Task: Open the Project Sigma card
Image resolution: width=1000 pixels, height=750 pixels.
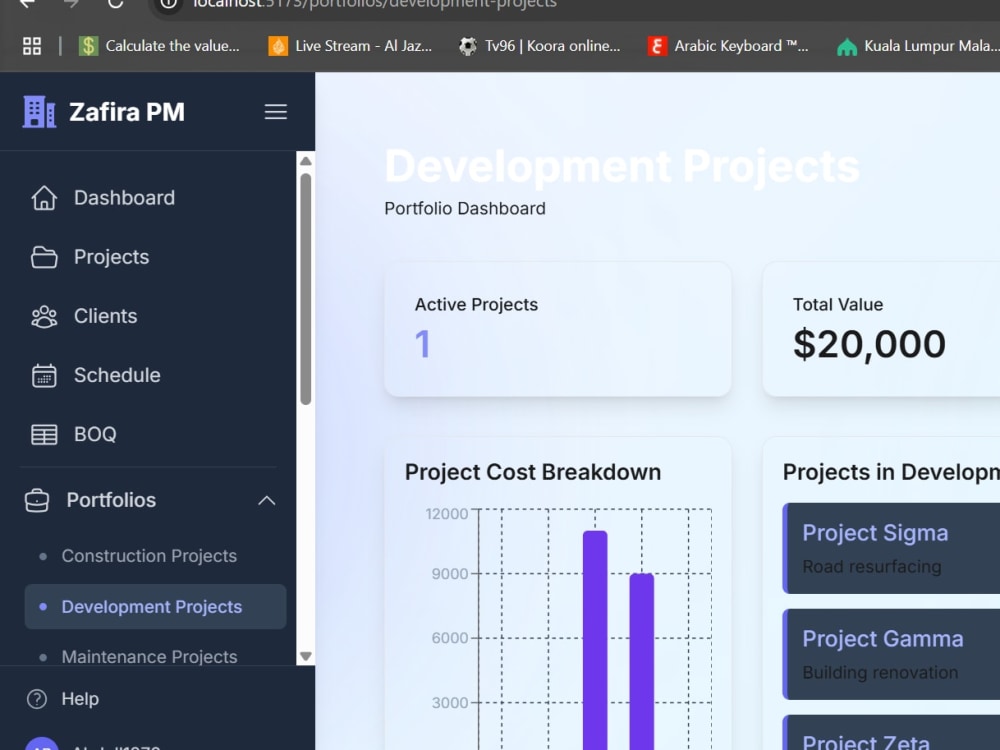Action: coord(892,548)
